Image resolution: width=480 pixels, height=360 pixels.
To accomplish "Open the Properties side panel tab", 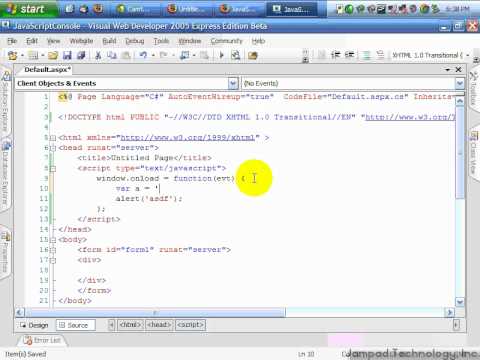I will (x=5, y=252).
